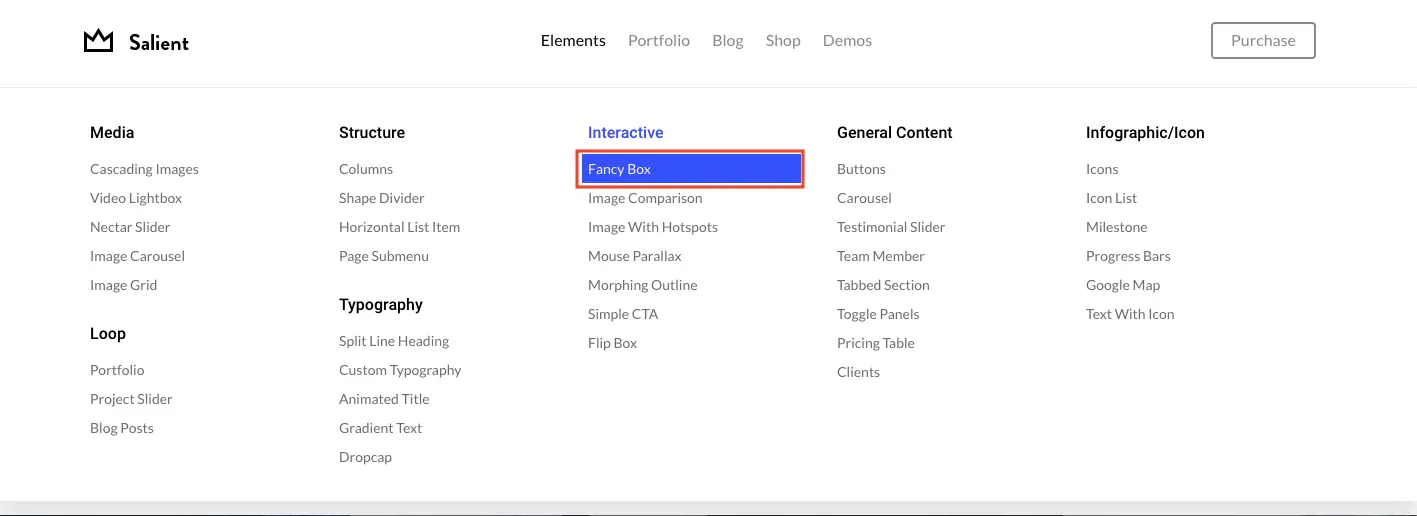Open the Shop nav item

coord(783,41)
